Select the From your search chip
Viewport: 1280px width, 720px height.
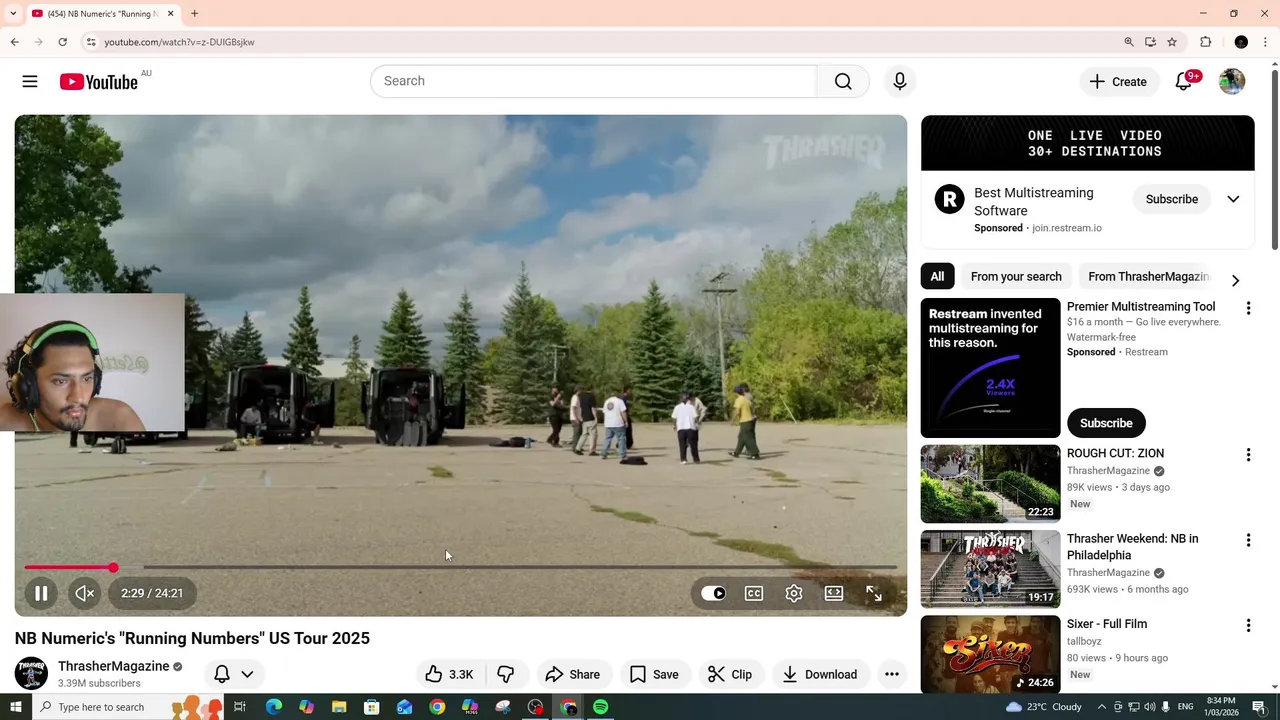pos(1016,276)
